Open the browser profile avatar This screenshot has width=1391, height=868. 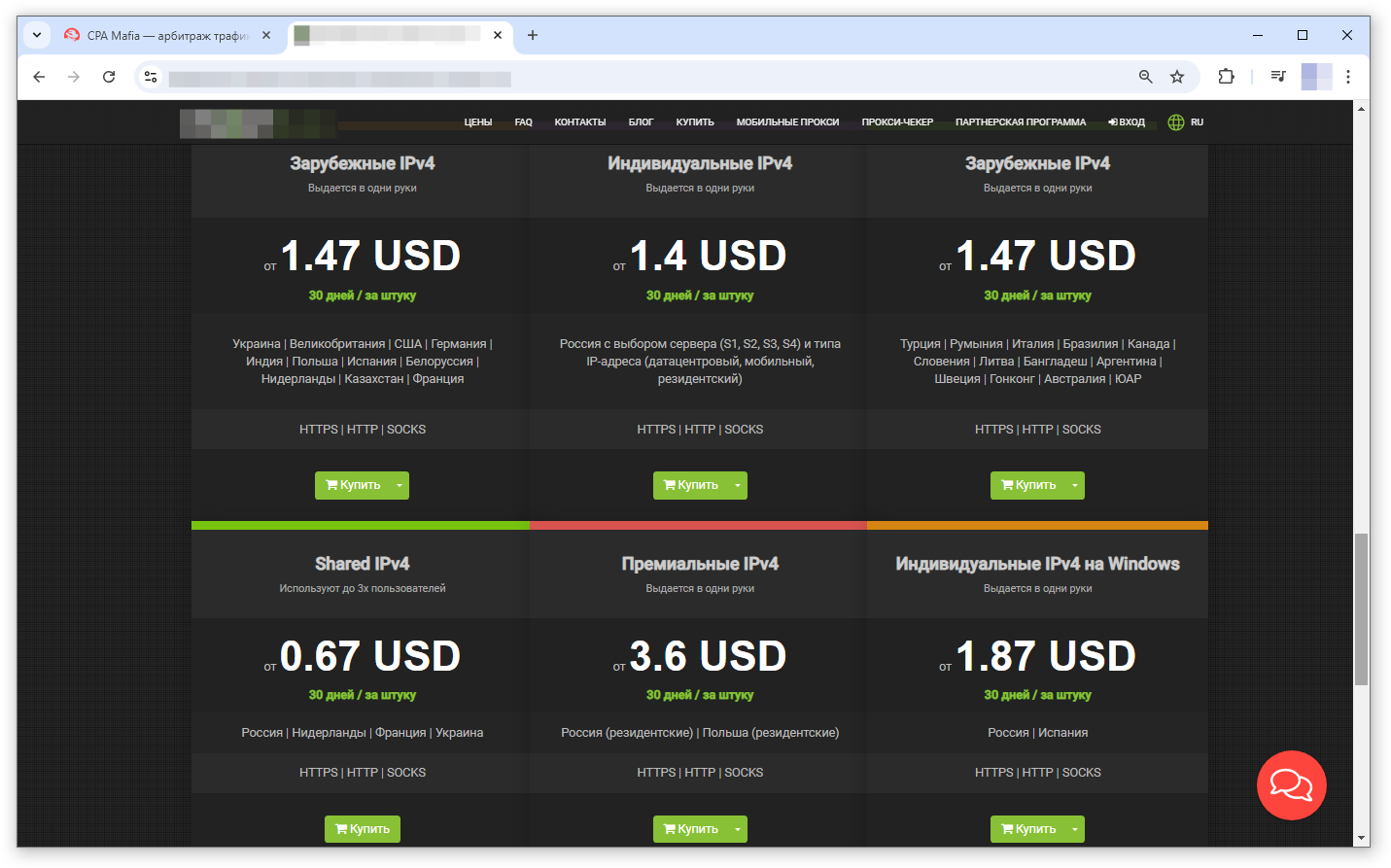(x=1316, y=77)
